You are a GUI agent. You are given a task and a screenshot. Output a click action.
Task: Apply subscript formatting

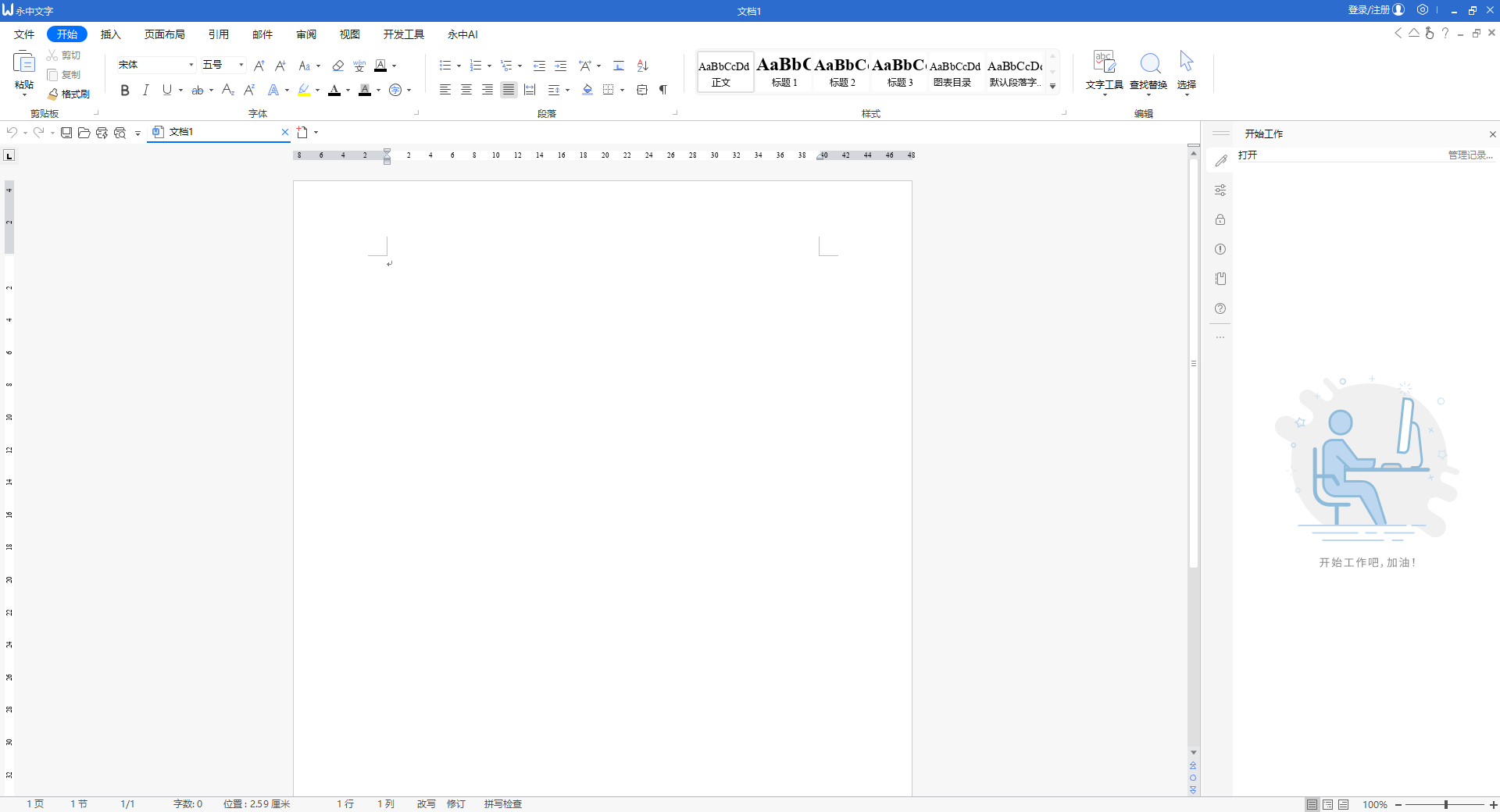(x=228, y=91)
